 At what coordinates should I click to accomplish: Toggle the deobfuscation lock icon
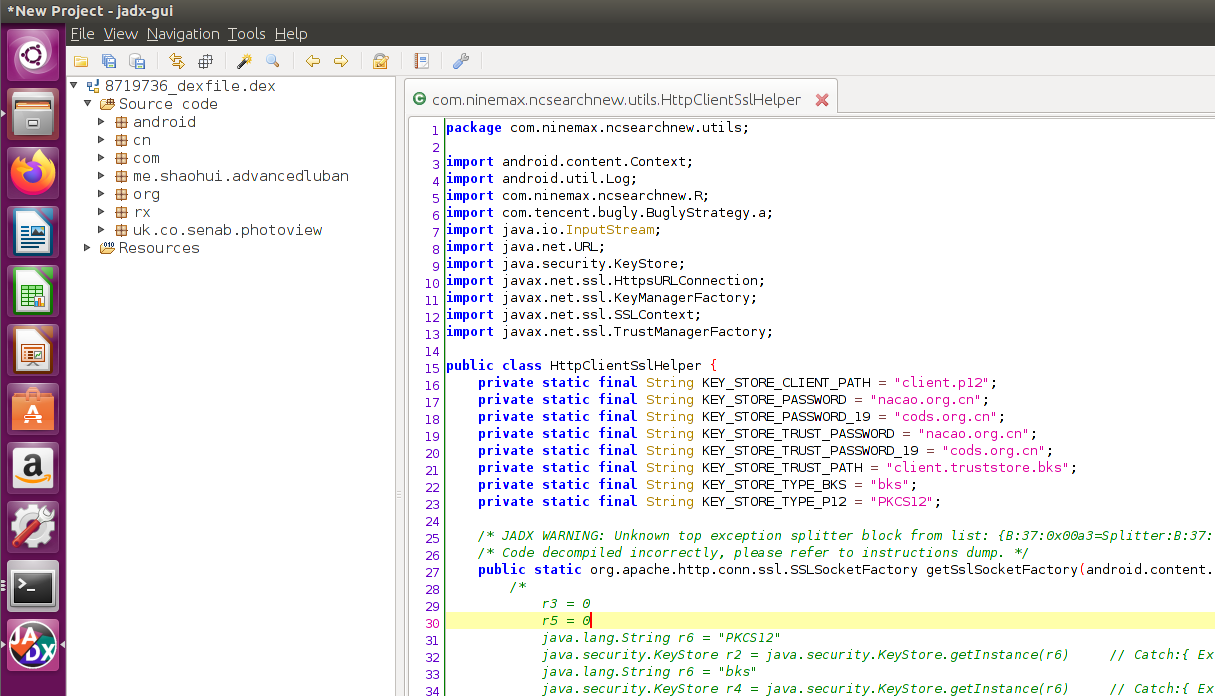380,61
